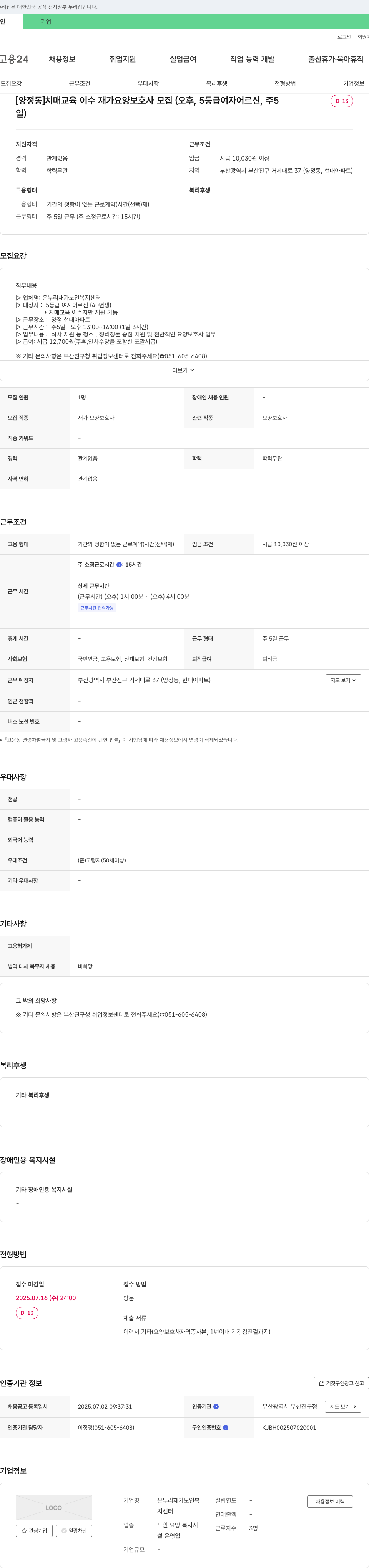
Task: Click the 모집 인원 value 1명
Action: 81,398
